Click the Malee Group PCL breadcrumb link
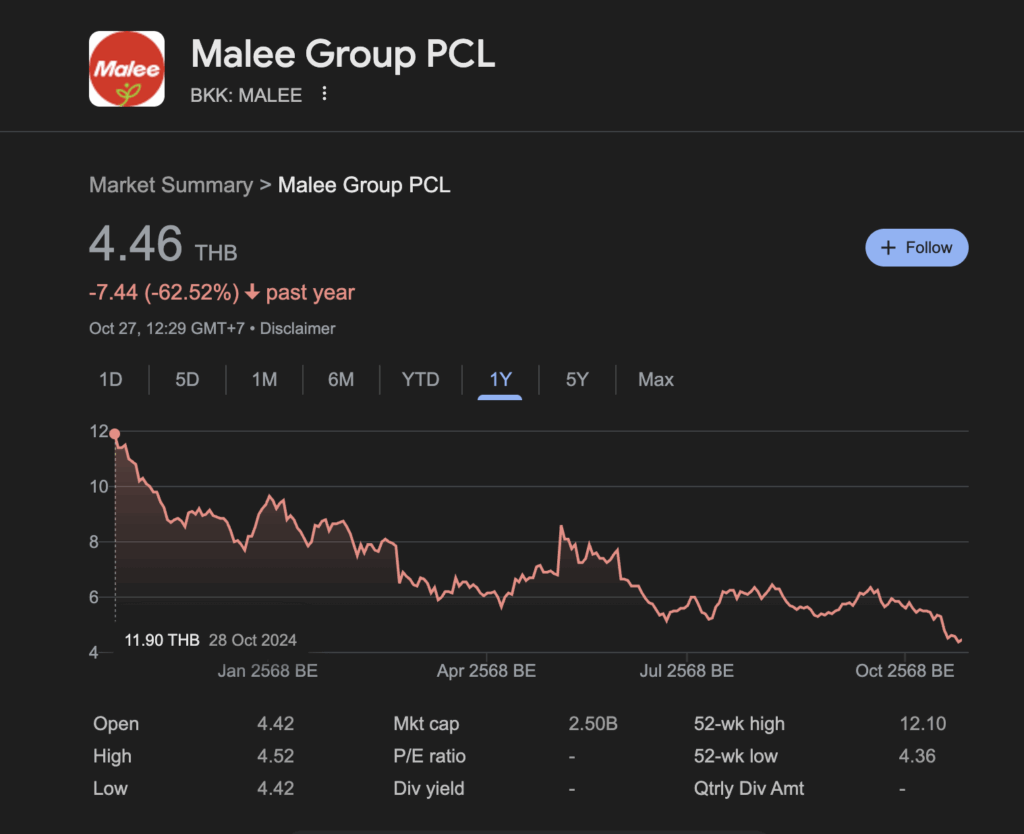Image resolution: width=1024 pixels, height=834 pixels. click(x=364, y=185)
